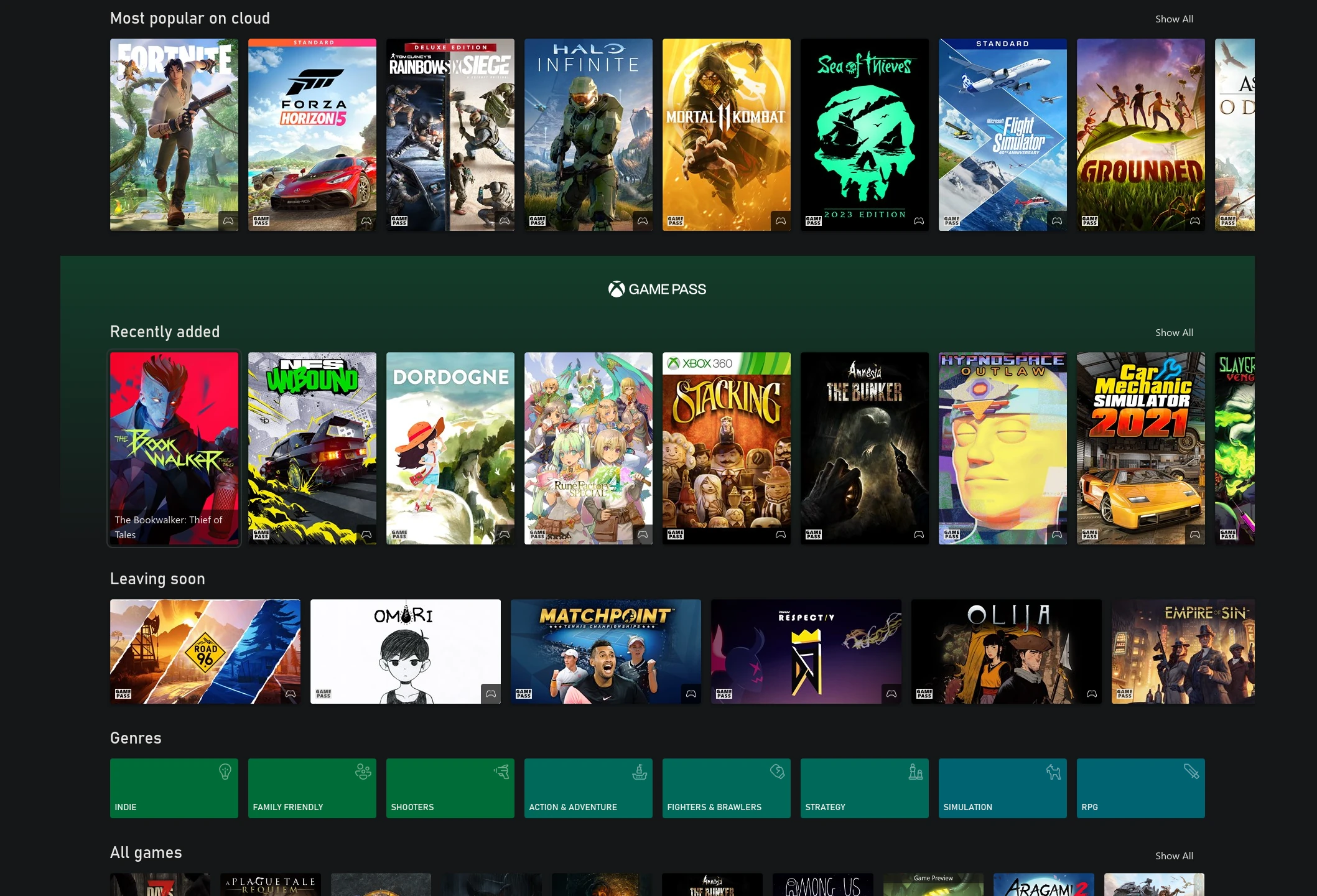Open Fighters & Brawlers genre
Screen dimensions: 1317x896
click(x=727, y=788)
